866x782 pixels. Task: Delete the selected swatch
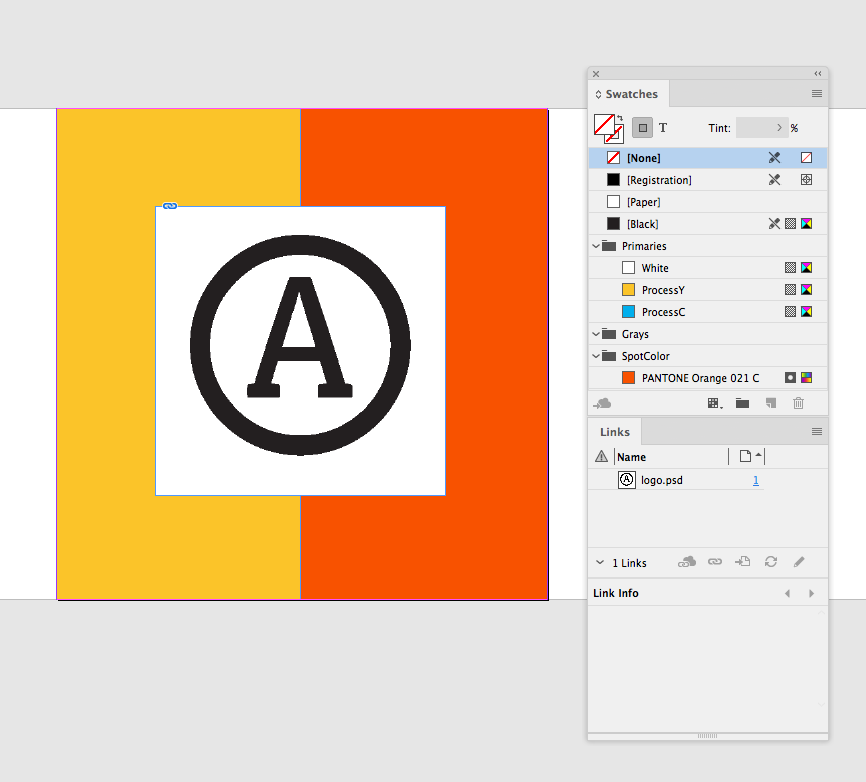(x=798, y=403)
